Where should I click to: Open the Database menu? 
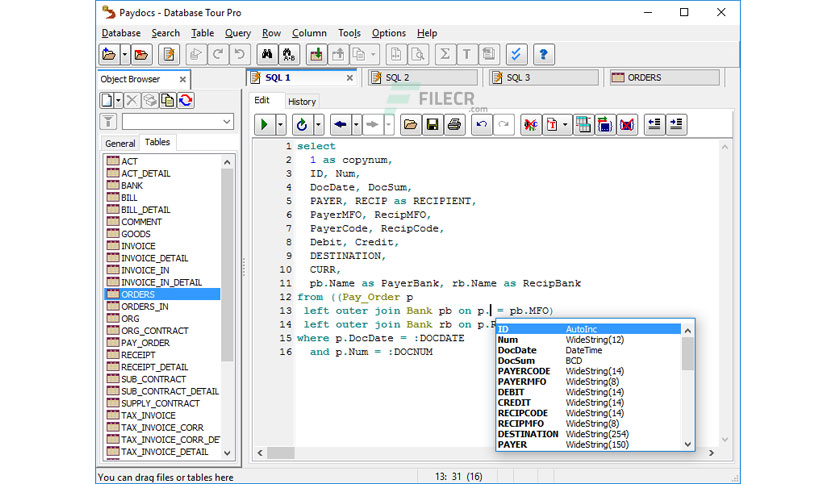click(x=121, y=33)
